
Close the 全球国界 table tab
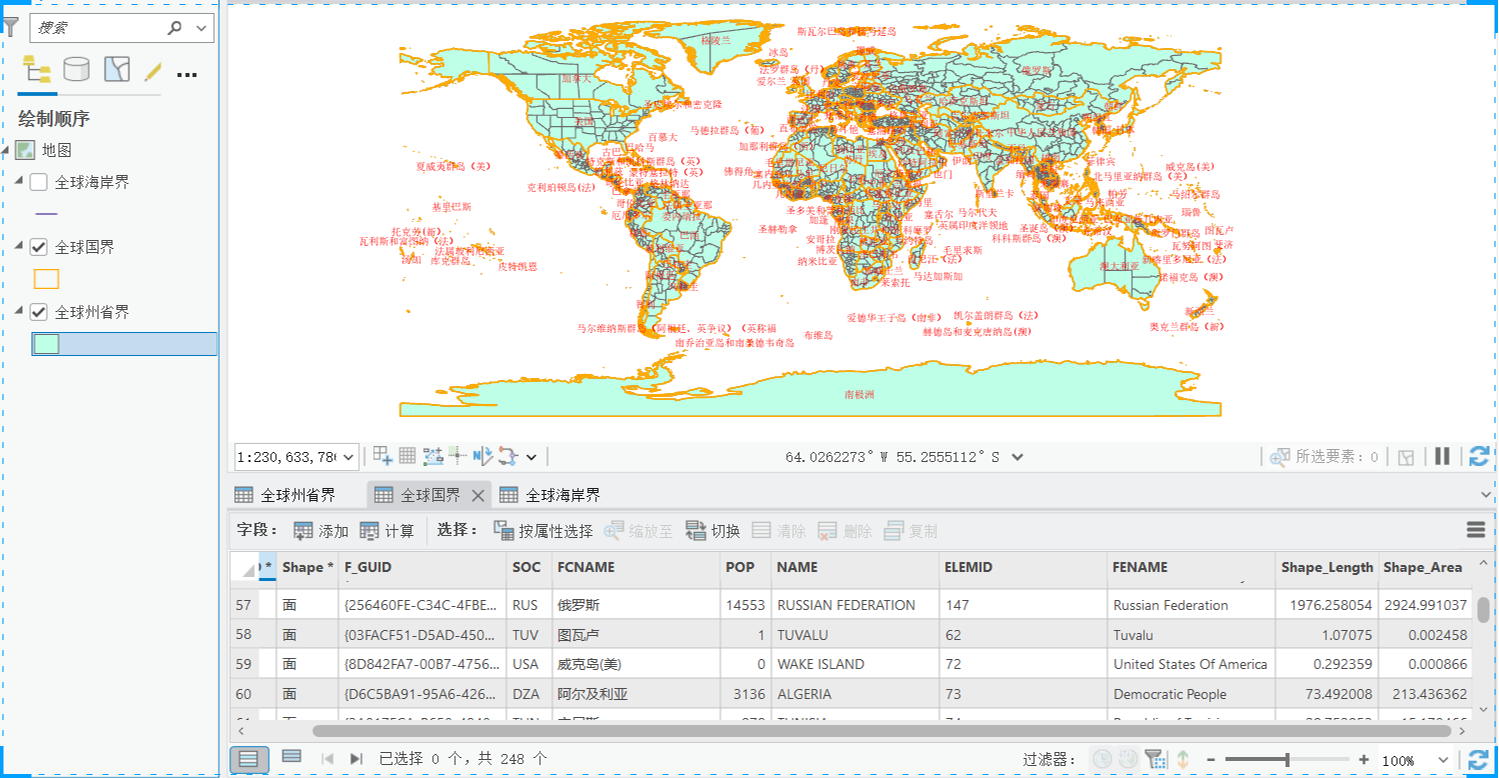pyautogui.click(x=477, y=495)
